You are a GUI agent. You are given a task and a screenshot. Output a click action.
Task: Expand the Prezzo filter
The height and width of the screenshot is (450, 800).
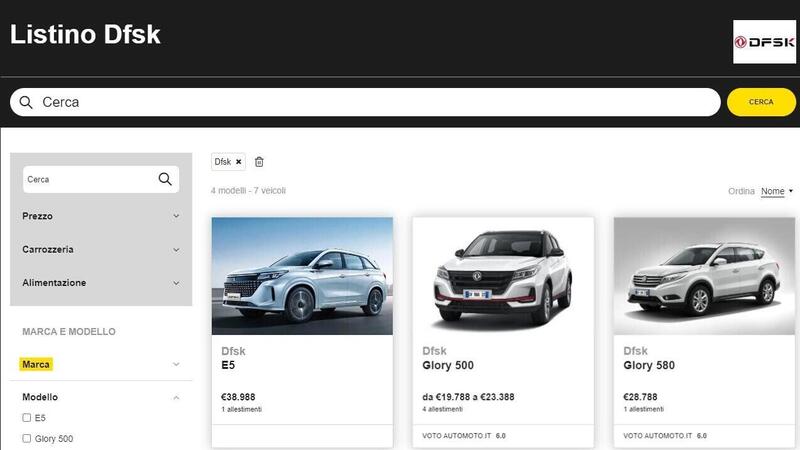point(101,216)
